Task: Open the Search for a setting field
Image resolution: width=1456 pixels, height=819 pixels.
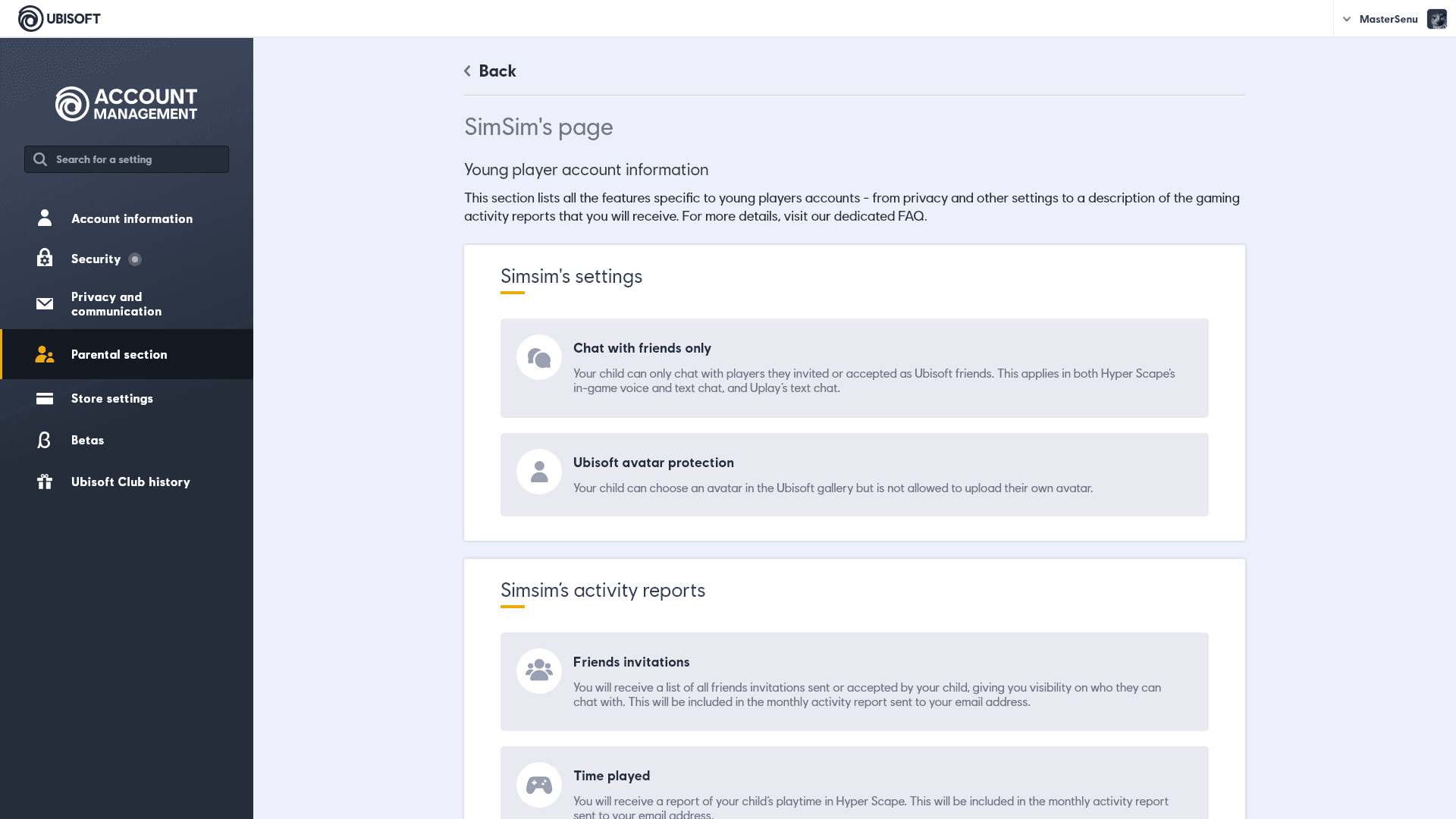Action: [x=126, y=158]
